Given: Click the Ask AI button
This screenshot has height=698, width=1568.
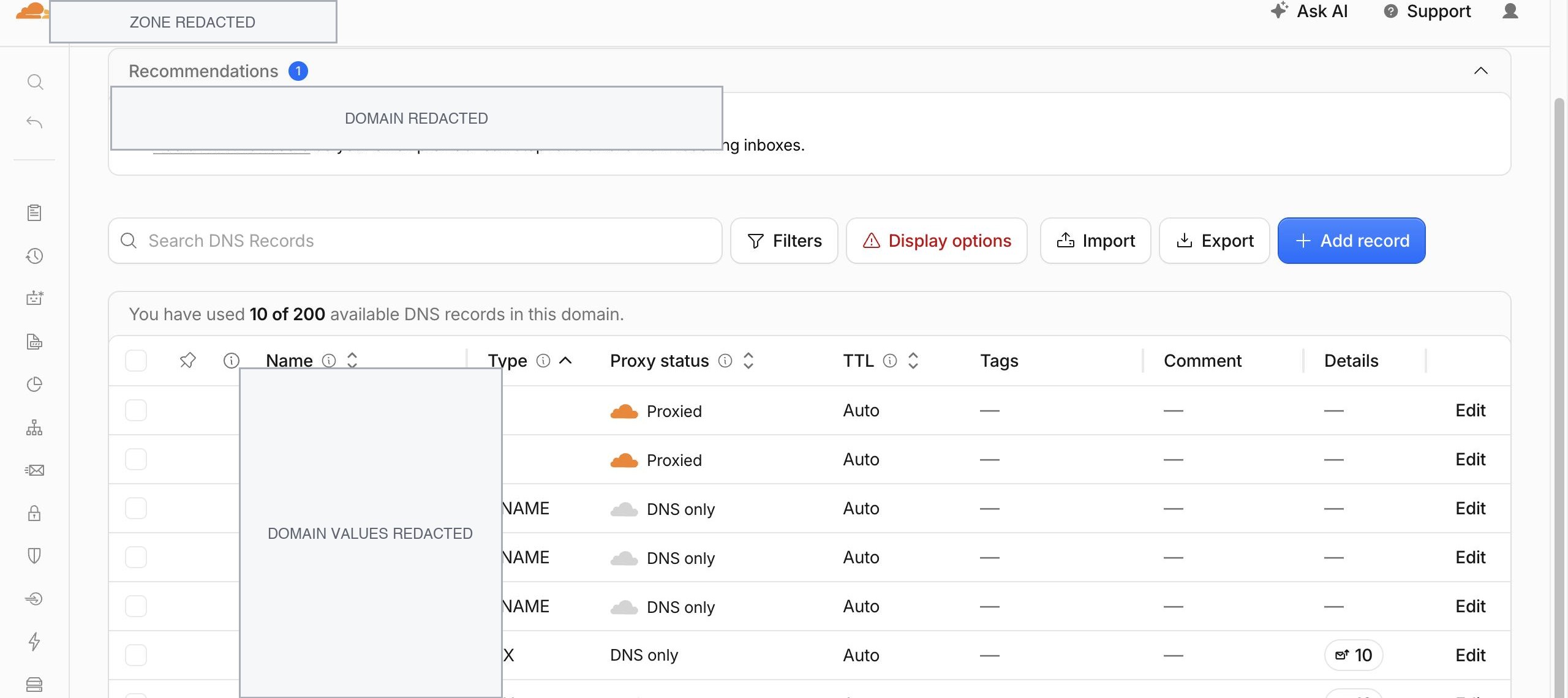Looking at the screenshot, I should tap(1309, 11).
